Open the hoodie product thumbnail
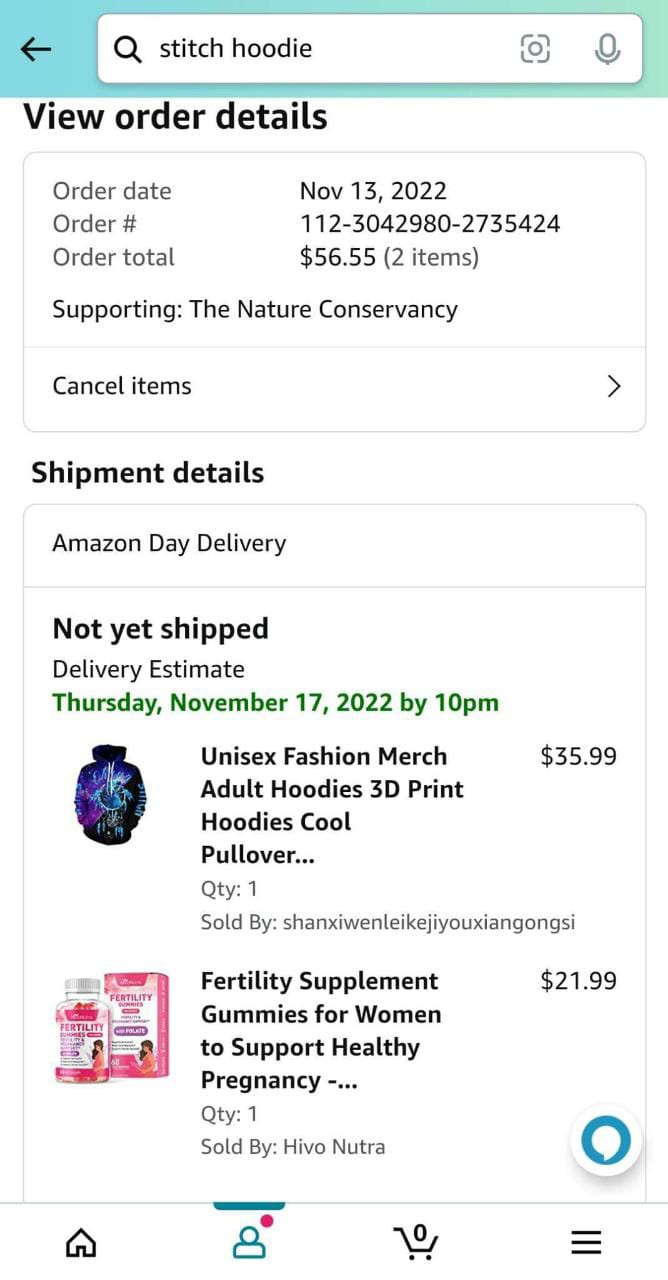 (x=112, y=795)
